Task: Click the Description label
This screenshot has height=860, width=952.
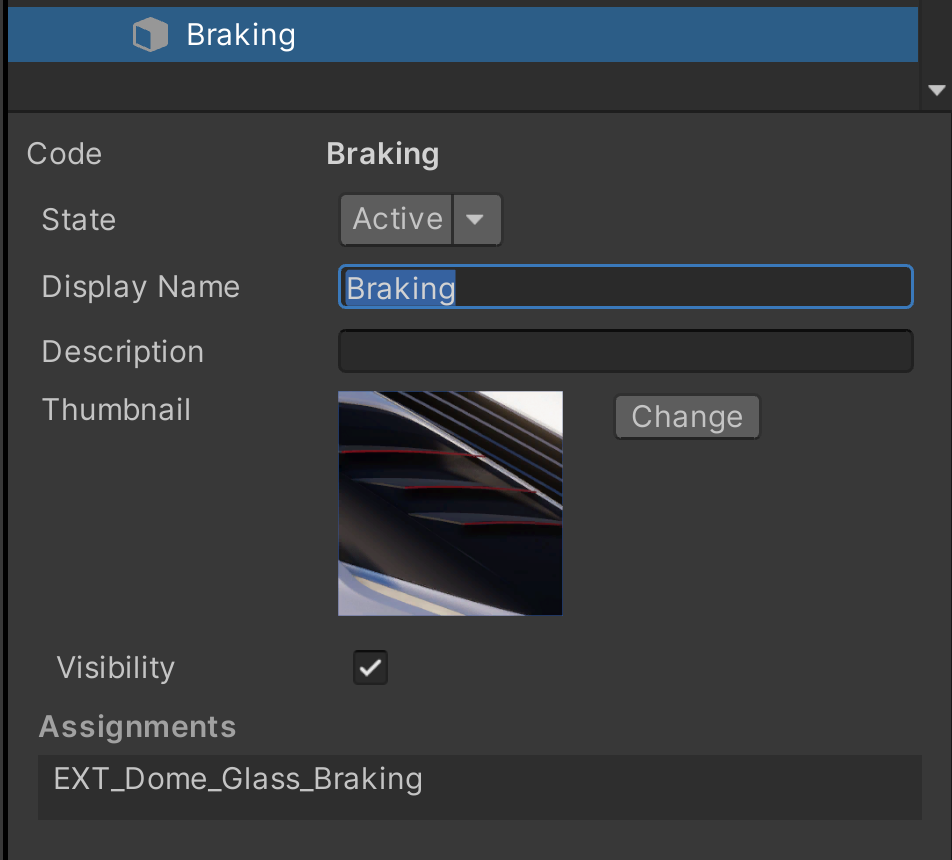Action: coord(122,352)
